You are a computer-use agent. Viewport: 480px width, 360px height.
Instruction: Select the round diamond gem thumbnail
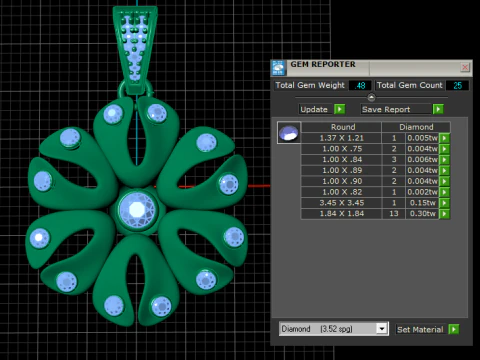coord(289,133)
